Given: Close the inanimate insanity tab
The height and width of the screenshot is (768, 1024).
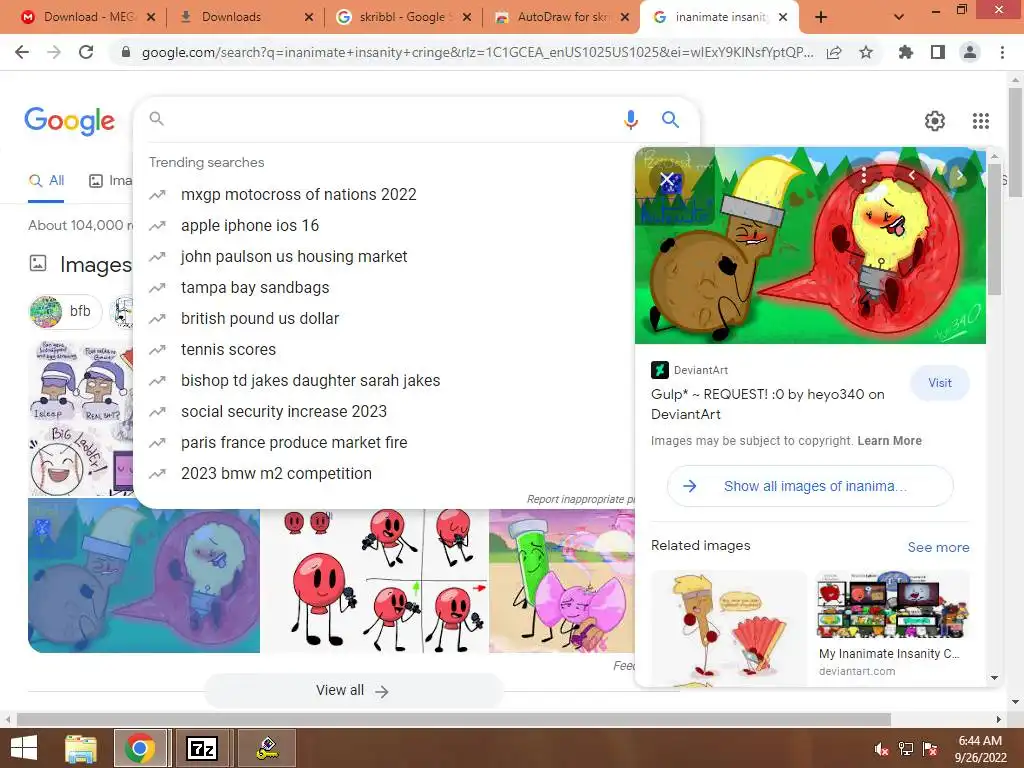Looking at the screenshot, I should tap(783, 17).
